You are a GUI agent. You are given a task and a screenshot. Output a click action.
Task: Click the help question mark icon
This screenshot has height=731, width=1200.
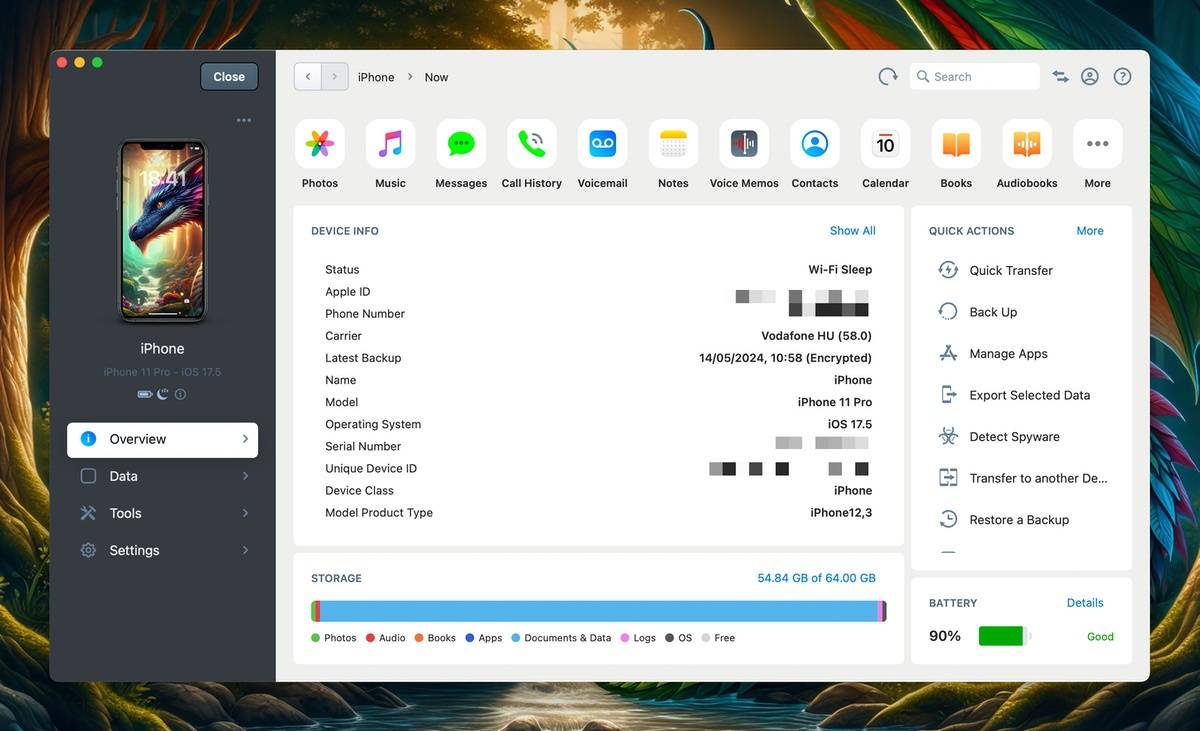click(x=1123, y=77)
